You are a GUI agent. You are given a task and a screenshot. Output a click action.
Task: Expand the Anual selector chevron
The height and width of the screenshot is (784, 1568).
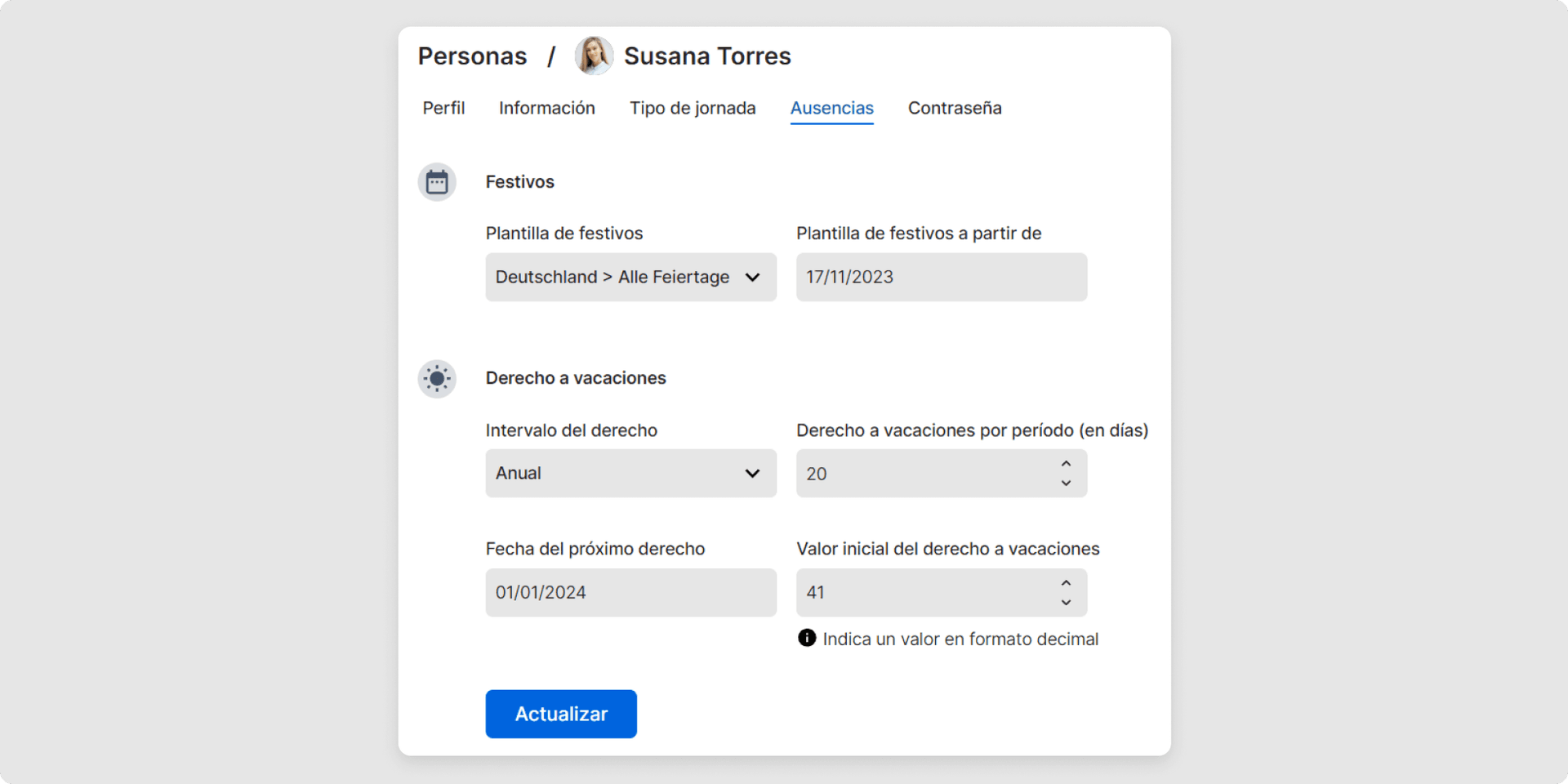coord(751,473)
